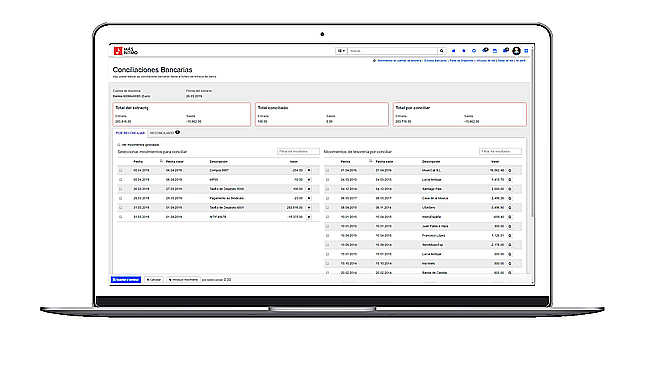Screen dimensions: 650x365
Task: Open the blue apps grid icon
Action: point(526,51)
